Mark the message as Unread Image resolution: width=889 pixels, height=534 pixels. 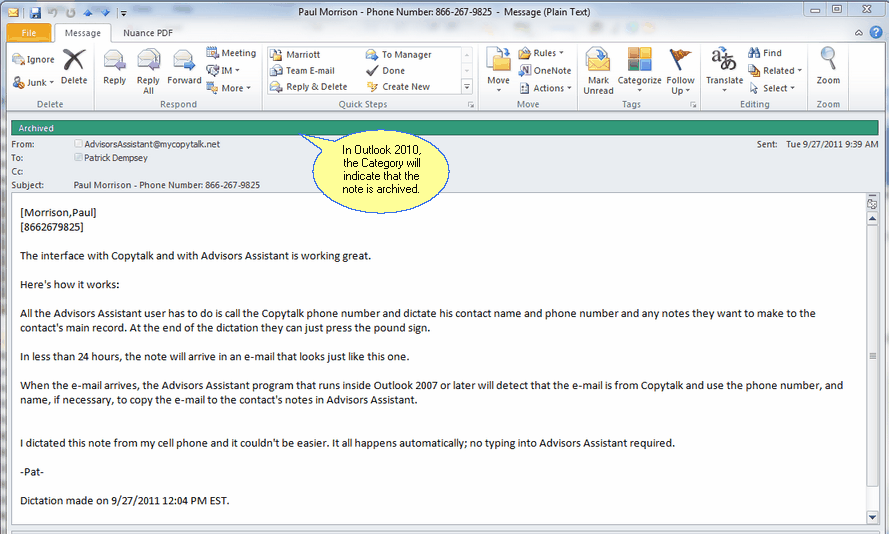click(598, 71)
